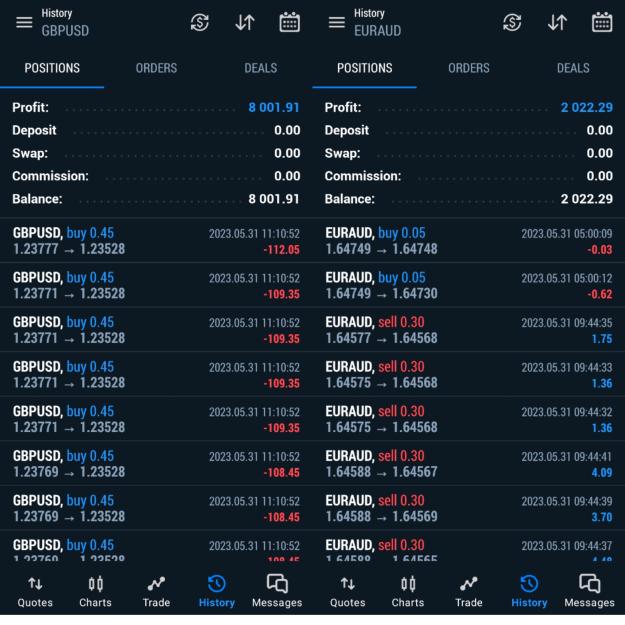
Task: Tap EURAUD Balance row value 2 022.29
Action: (x=586, y=199)
